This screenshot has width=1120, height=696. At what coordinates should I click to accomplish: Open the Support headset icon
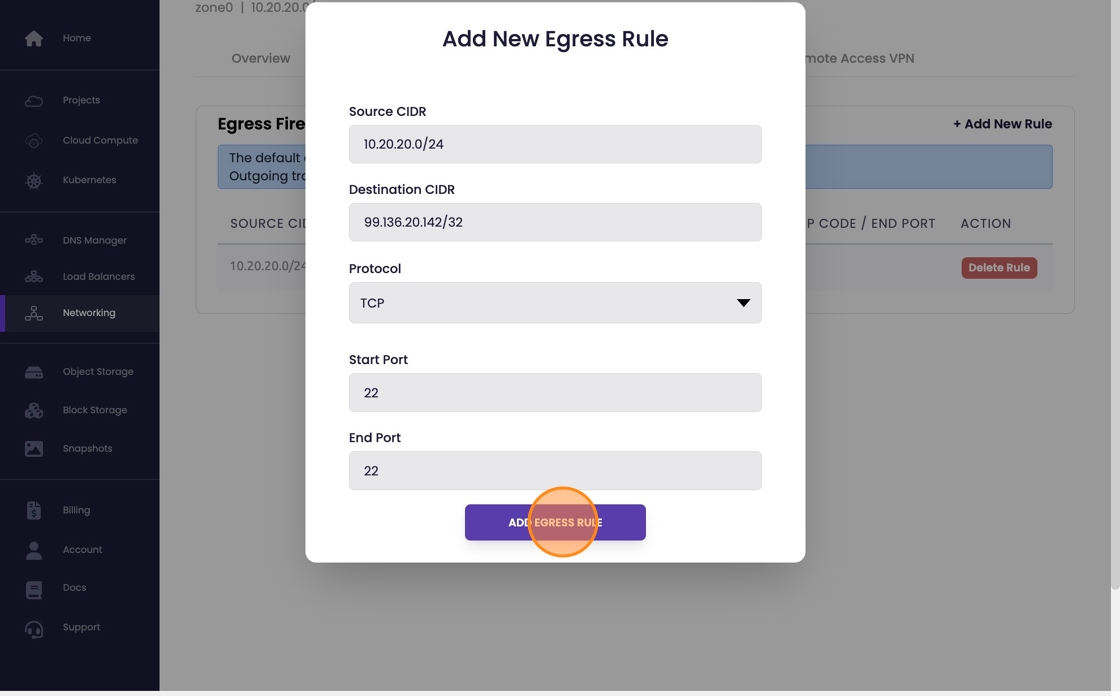click(x=34, y=628)
